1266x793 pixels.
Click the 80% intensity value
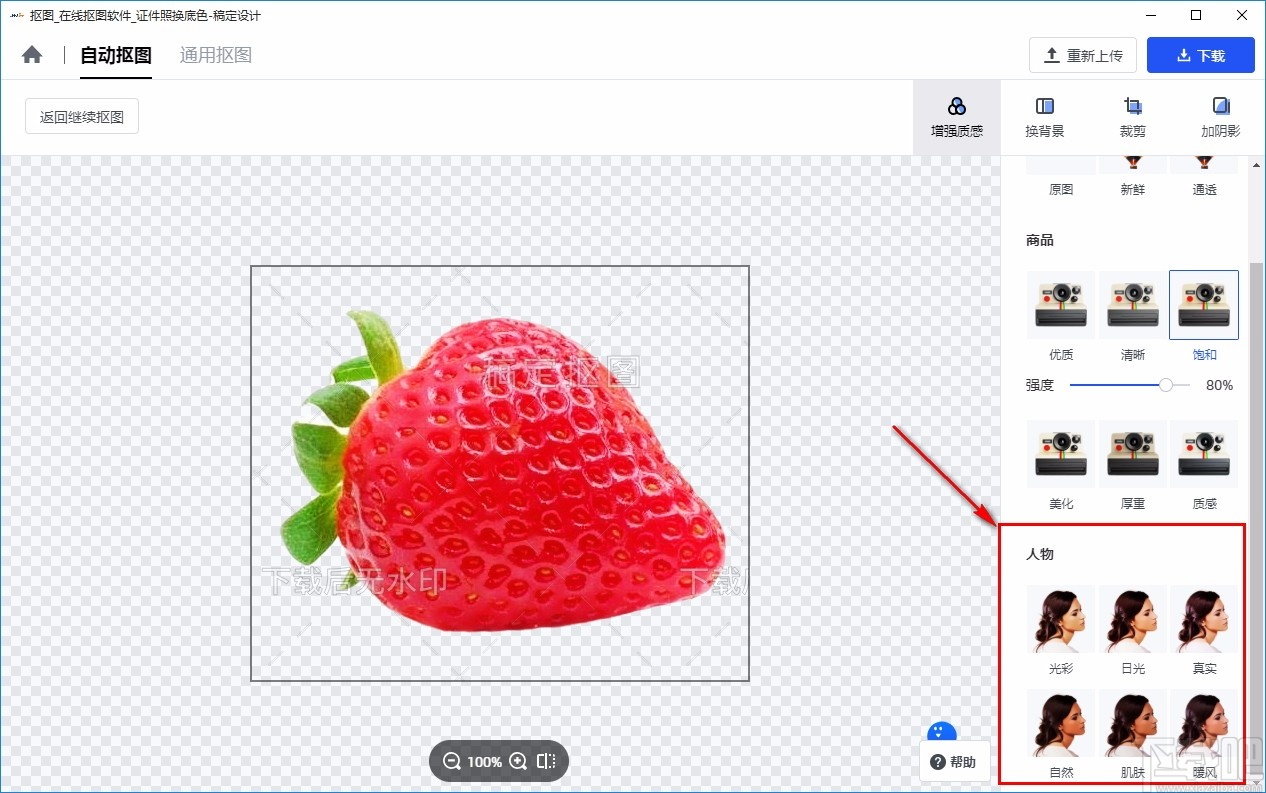[1219, 385]
